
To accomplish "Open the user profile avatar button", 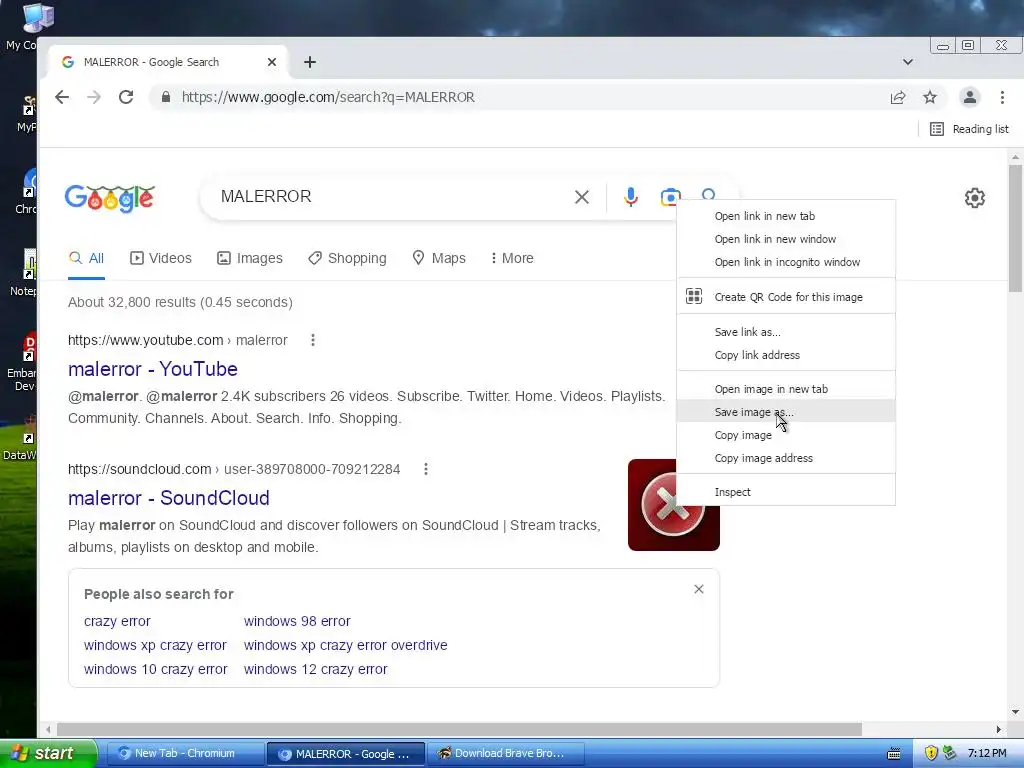I will [970, 97].
